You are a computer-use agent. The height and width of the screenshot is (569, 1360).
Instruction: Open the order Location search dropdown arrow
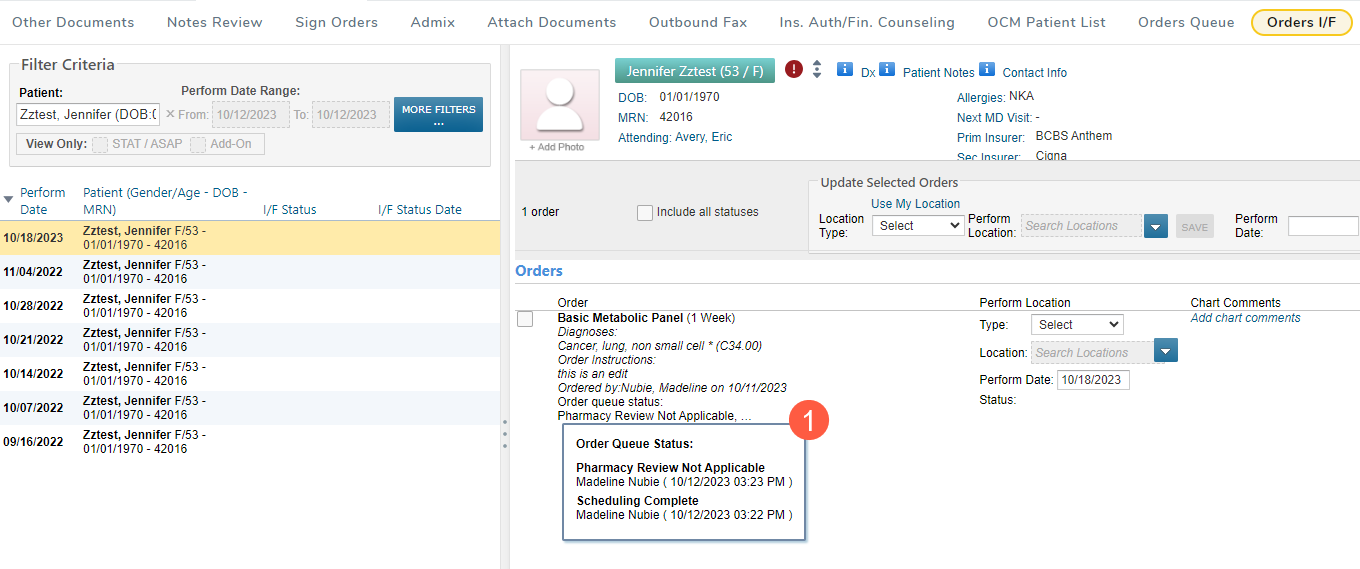1166,352
